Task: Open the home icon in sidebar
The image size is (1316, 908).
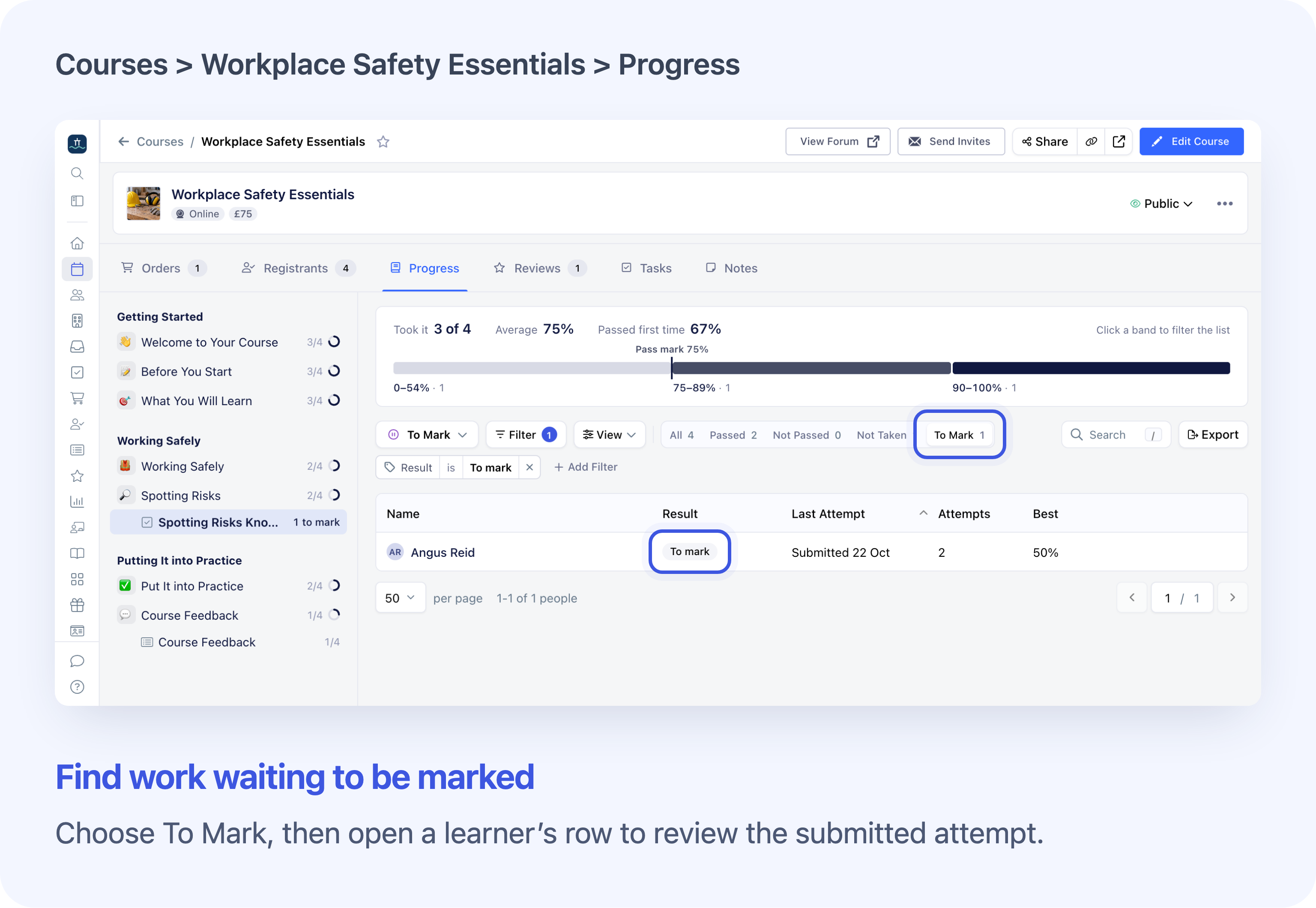Action: 78,244
